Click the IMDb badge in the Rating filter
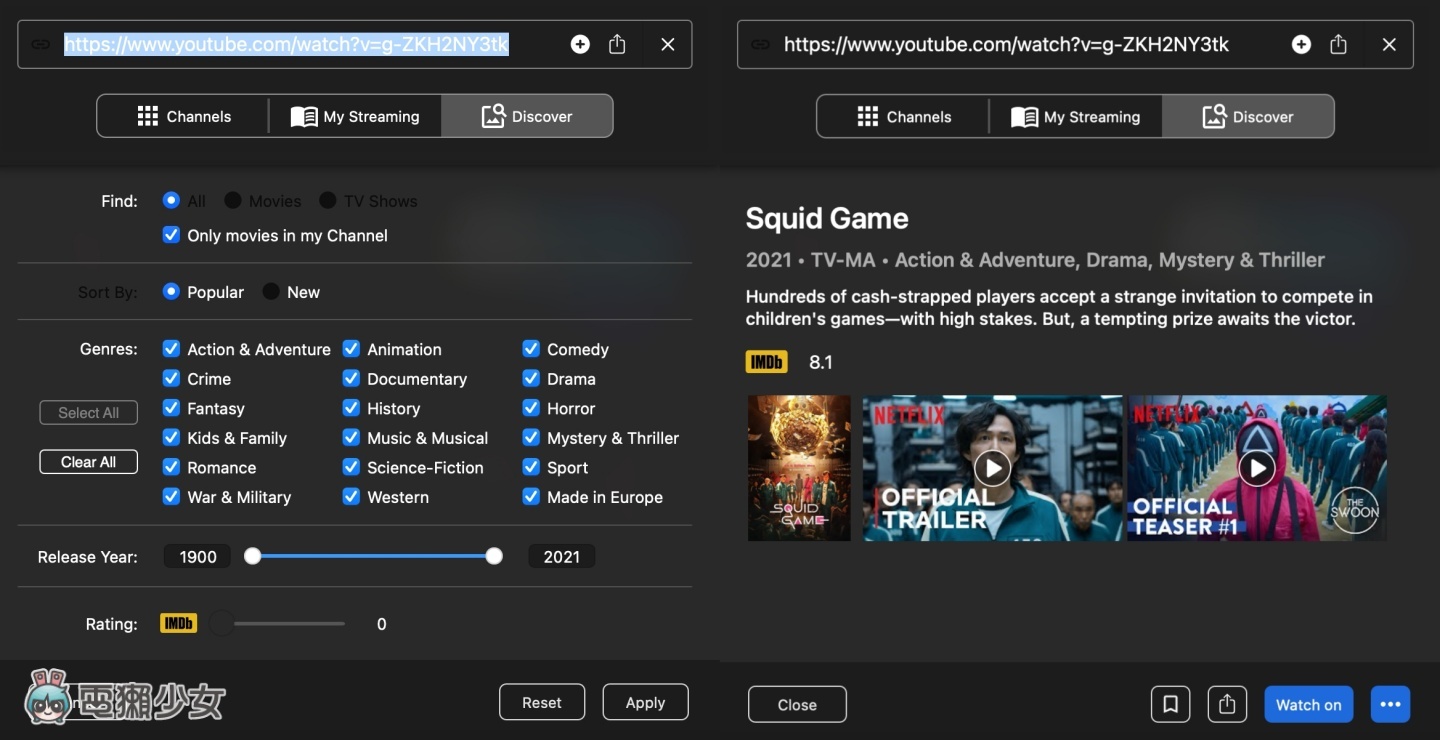Image resolution: width=1440 pixels, height=740 pixels. pyautogui.click(x=178, y=623)
